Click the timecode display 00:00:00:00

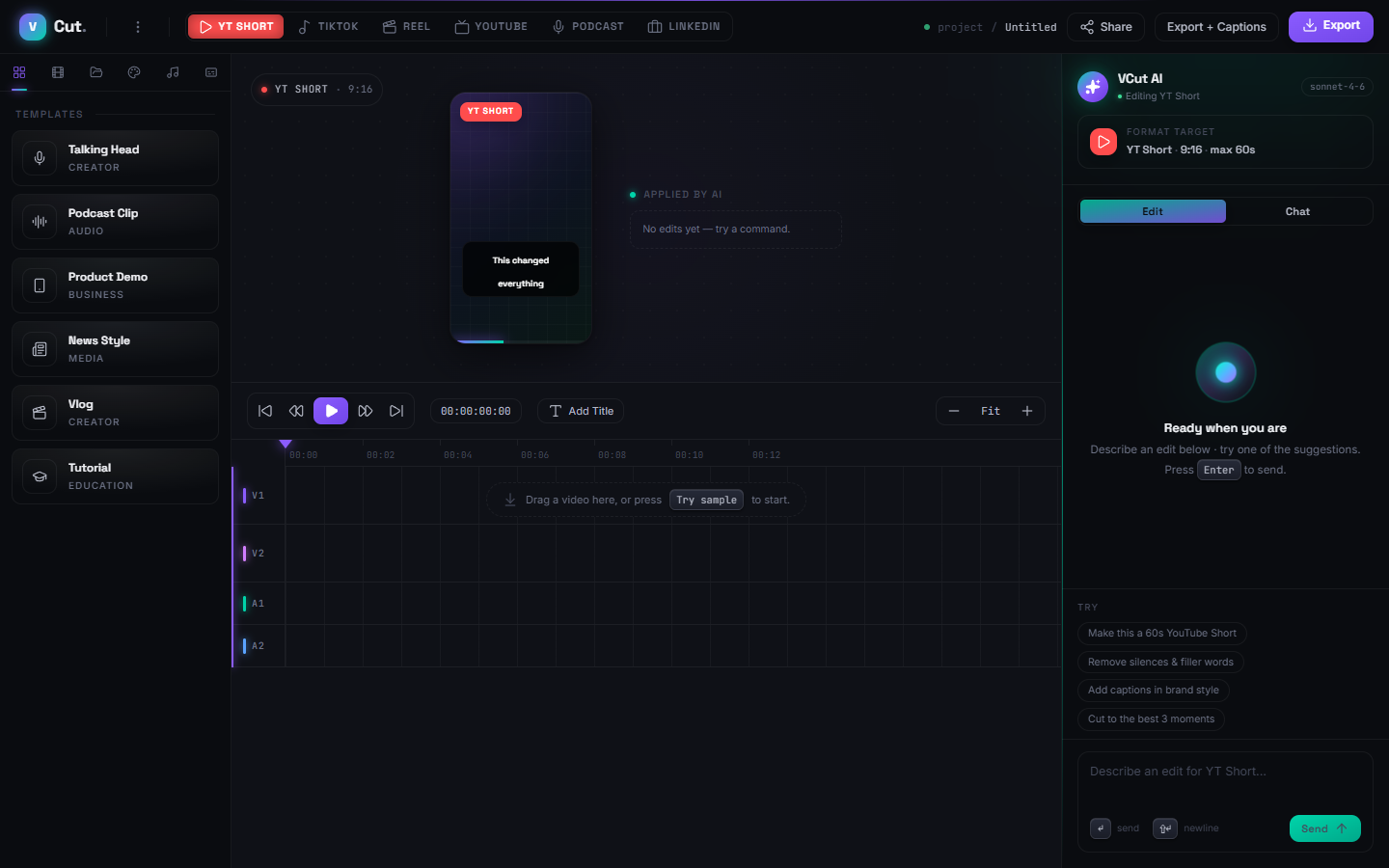pos(476,411)
